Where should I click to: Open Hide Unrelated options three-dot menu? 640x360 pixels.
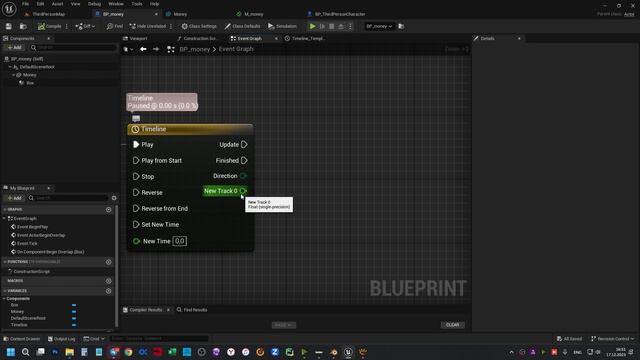click(x=171, y=26)
